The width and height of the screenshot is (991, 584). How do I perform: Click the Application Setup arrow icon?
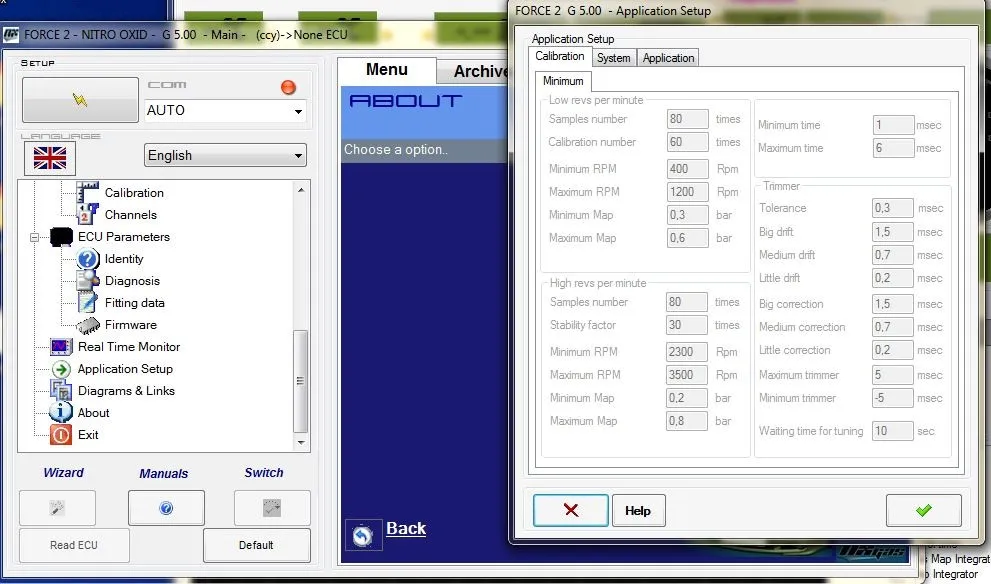(62, 369)
